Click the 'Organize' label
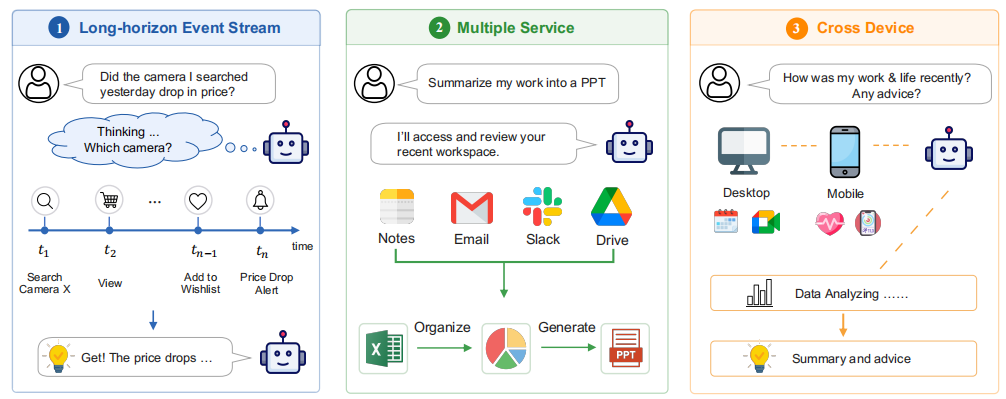Image resolution: width=1006 pixels, height=399 pixels. click(442, 328)
